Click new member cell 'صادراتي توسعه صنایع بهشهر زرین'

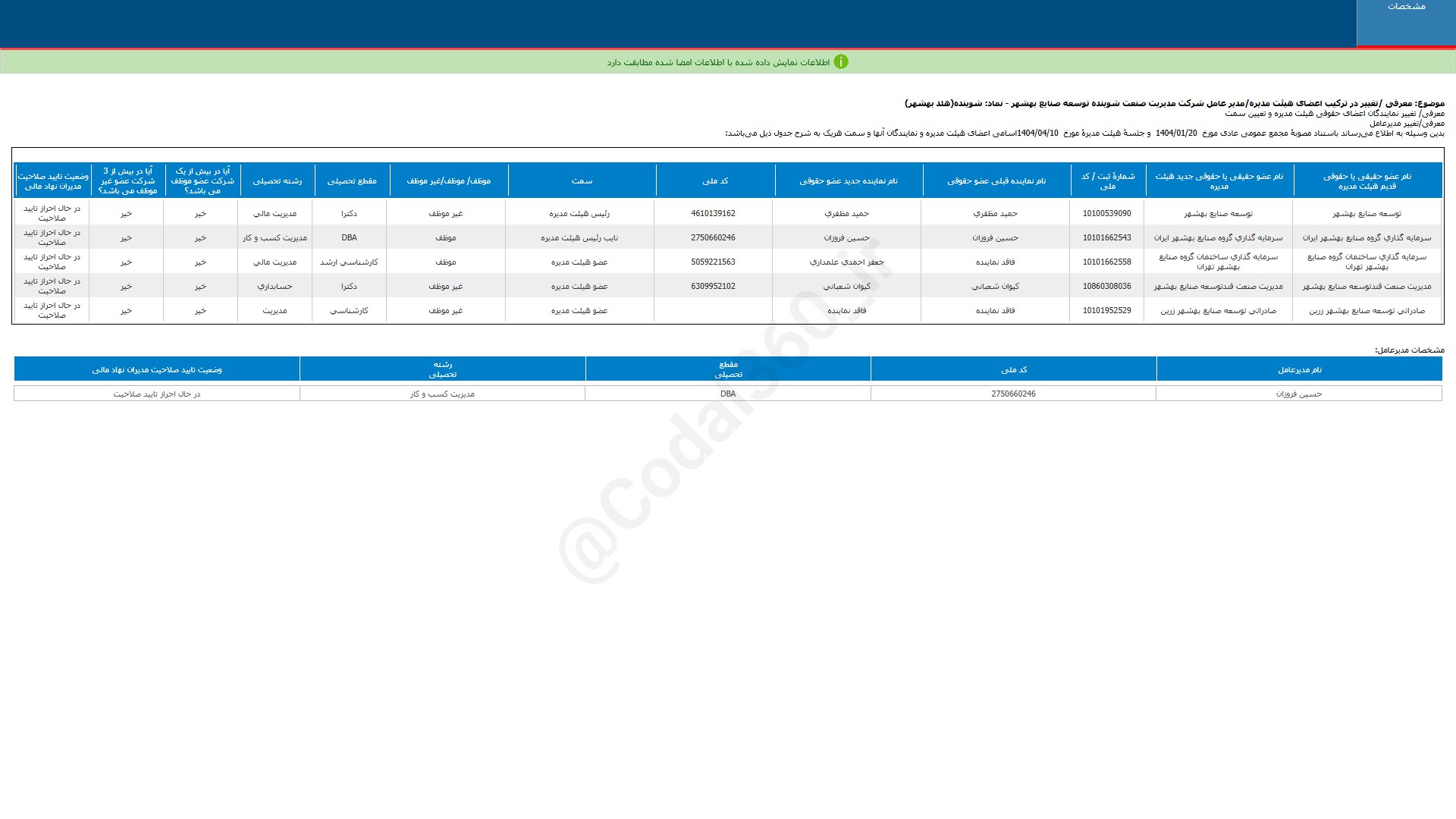1219,311
